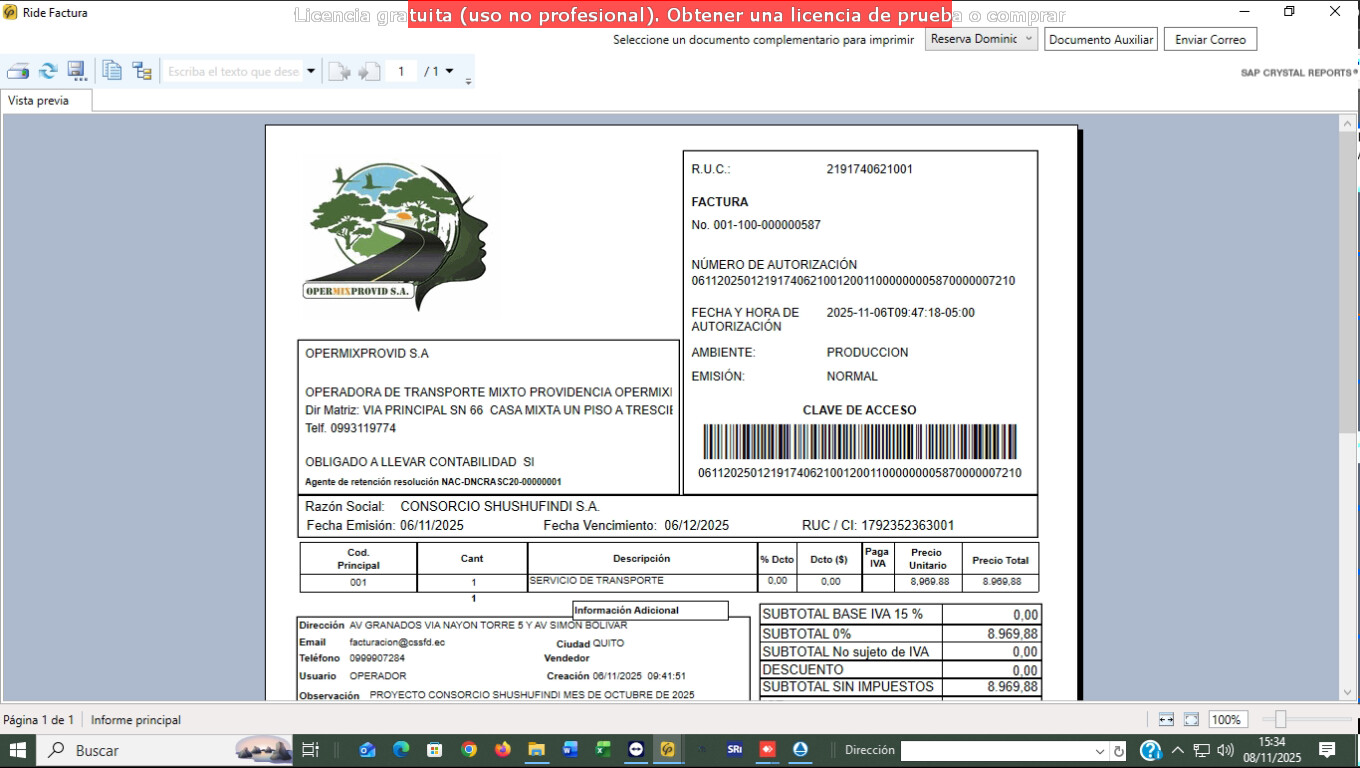Open the page count dropdown arrow
Image resolution: width=1360 pixels, height=768 pixels.
pos(449,71)
